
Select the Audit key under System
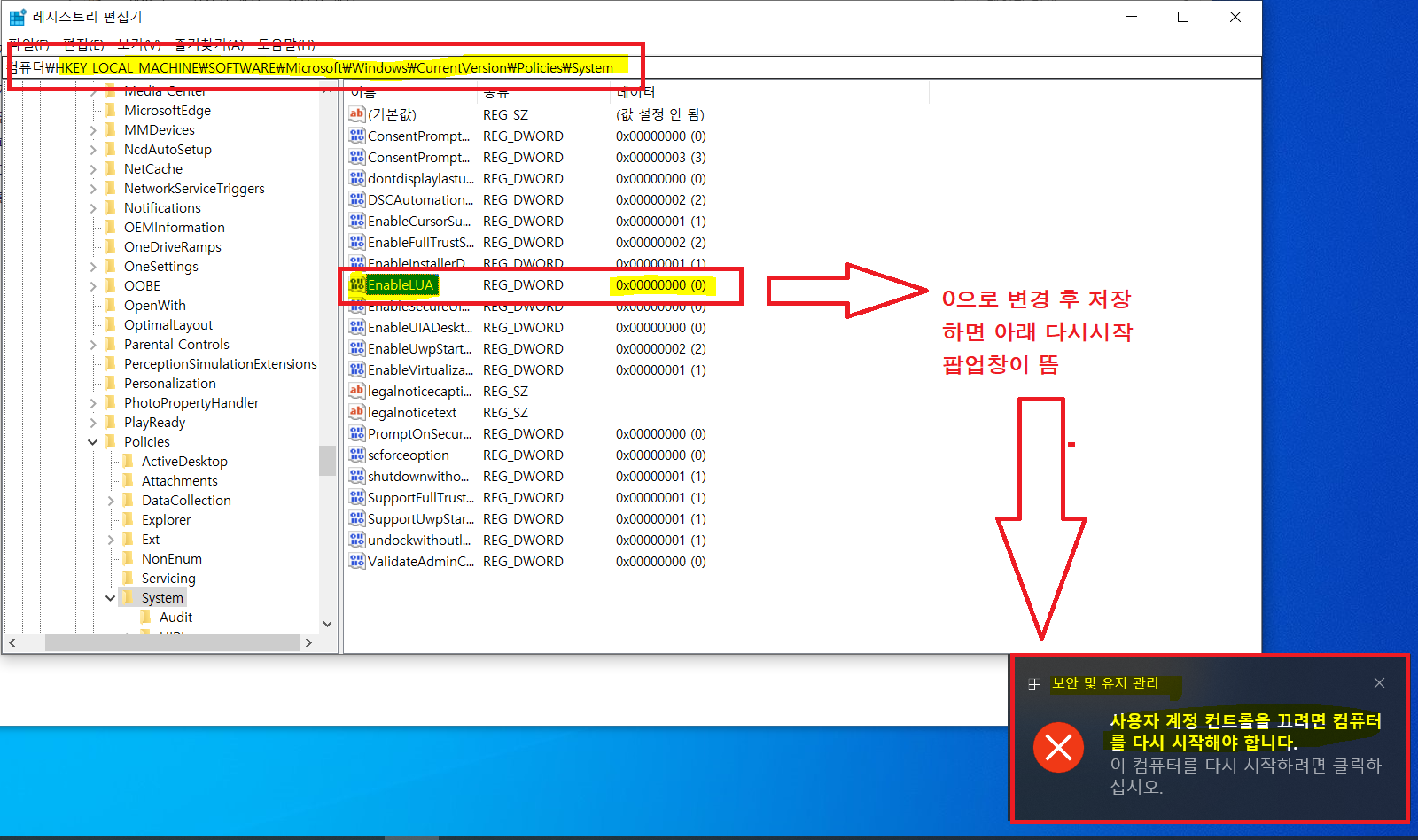coord(176,618)
